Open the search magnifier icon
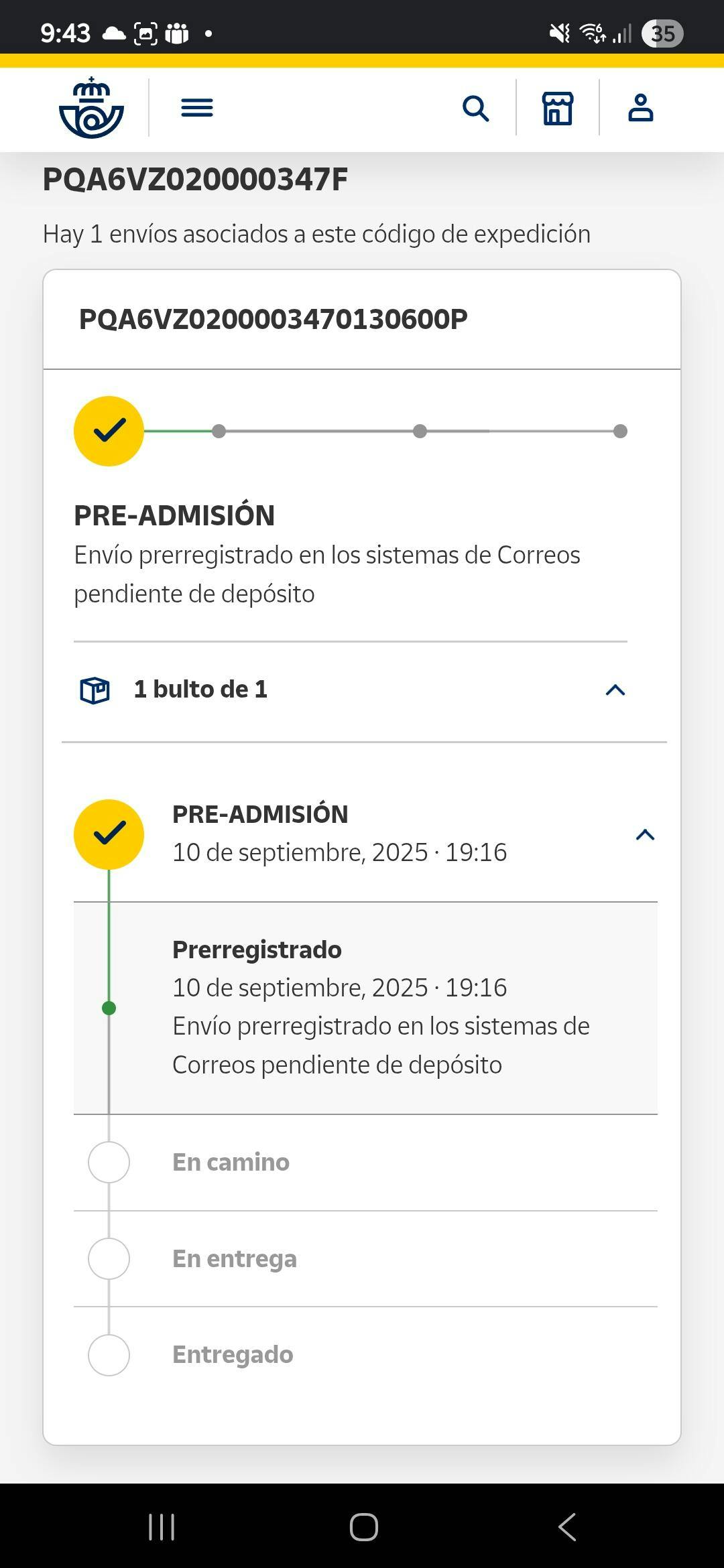 tap(475, 109)
